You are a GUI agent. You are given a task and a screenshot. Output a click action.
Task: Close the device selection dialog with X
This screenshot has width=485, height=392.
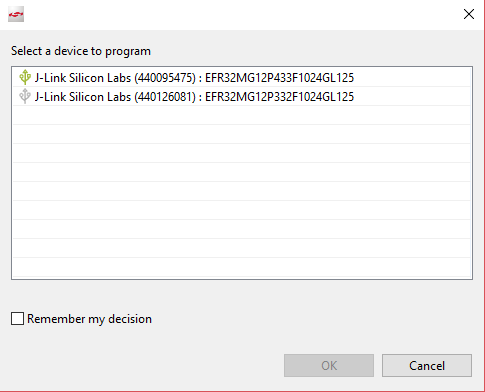pos(469,14)
